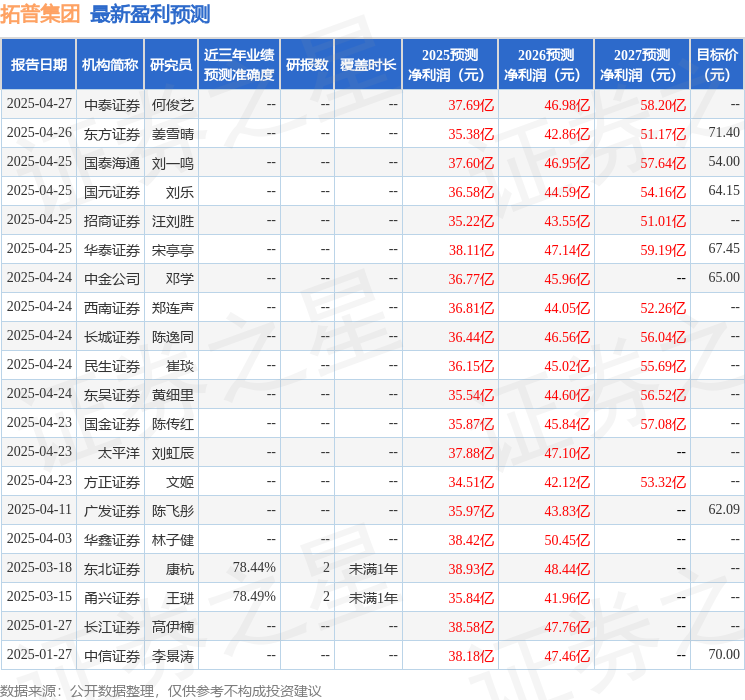Screen dimensions: 745x700
Task: Select the 机构简称 column header
Action: [110, 65]
